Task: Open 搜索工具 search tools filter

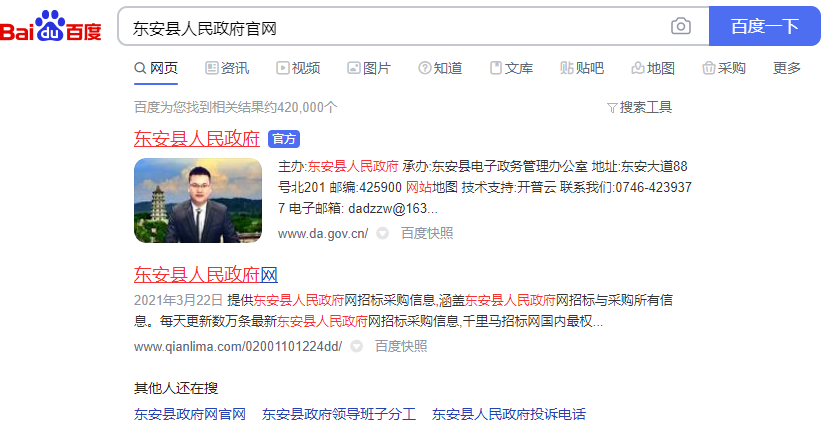Action: (x=639, y=108)
